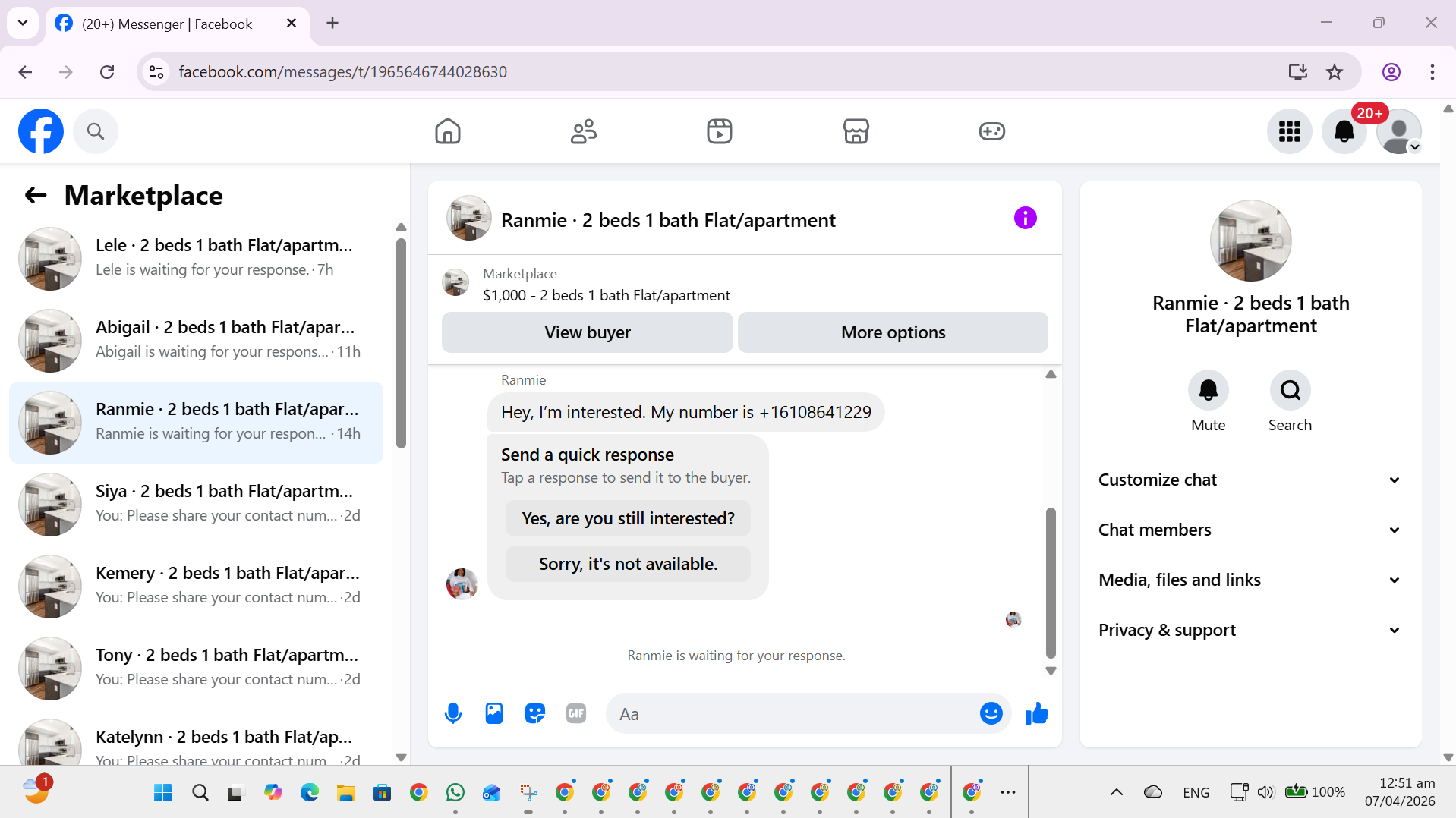The image size is (1456, 818).
Task: Click the conversation list scrollbar
Action: click(401, 343)
